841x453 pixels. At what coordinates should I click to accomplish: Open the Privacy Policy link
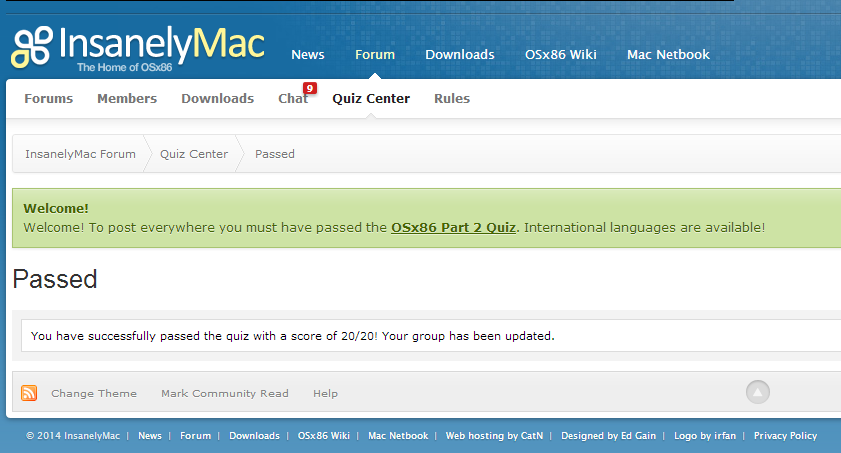[785, 436]
